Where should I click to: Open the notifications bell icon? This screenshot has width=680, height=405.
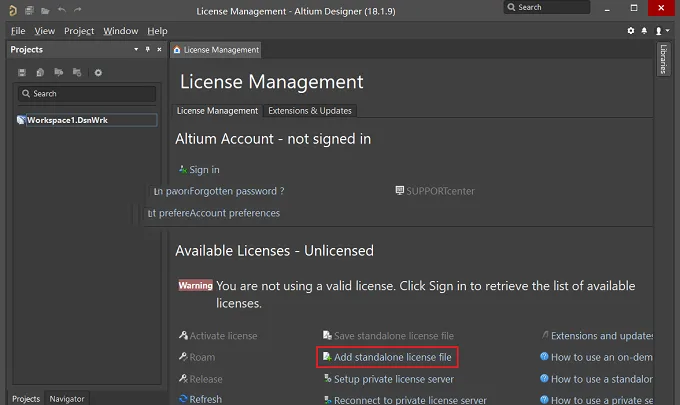coord(644,31)
